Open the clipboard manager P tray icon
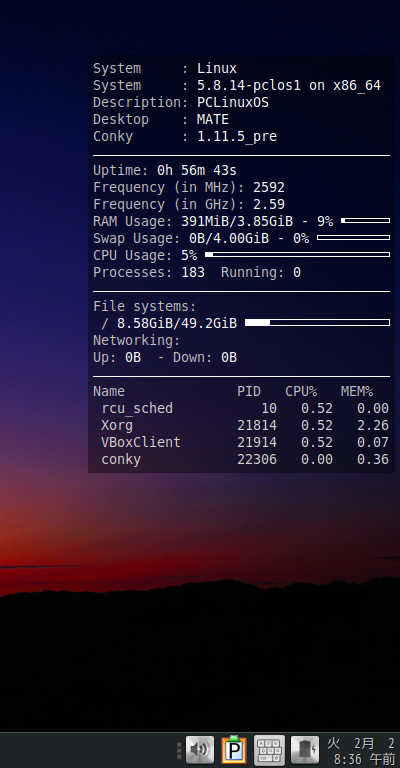The image size is (400, 768). [234, 750]
